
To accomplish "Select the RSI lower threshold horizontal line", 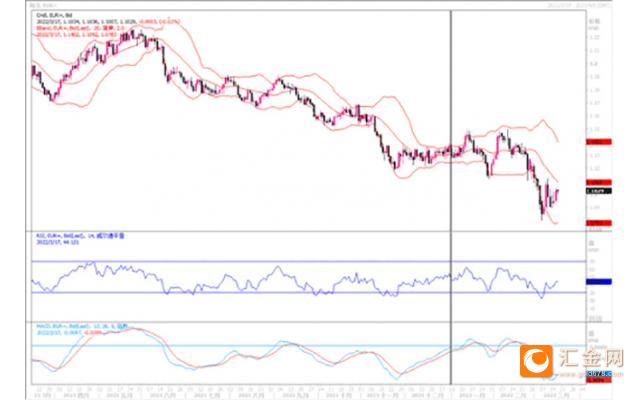I will point(309,292).
